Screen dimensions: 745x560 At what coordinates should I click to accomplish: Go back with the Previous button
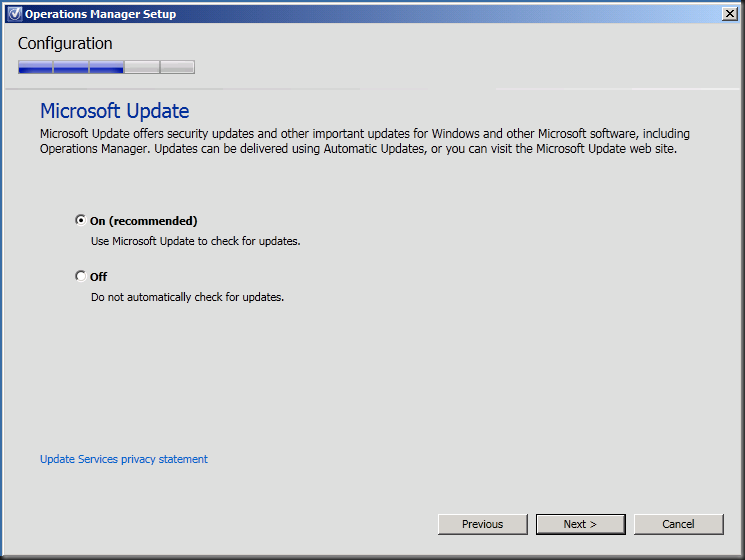click(x=483, y=524)
